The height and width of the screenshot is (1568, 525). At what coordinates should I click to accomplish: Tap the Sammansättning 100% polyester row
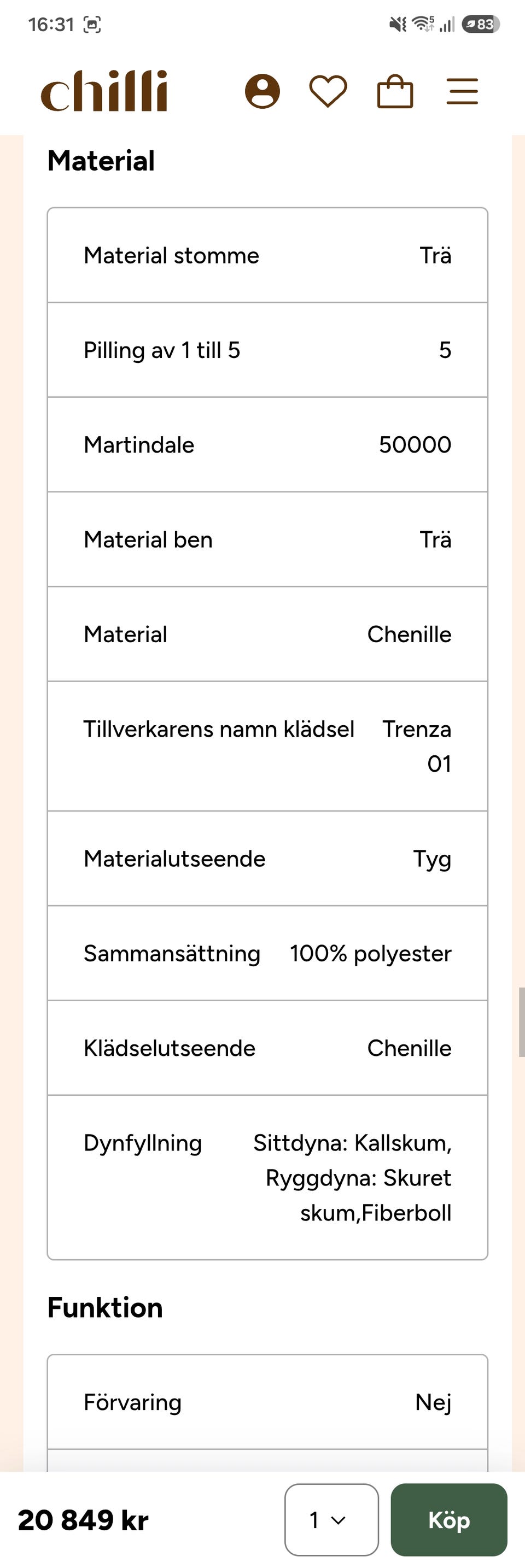(x=267, y=953)
